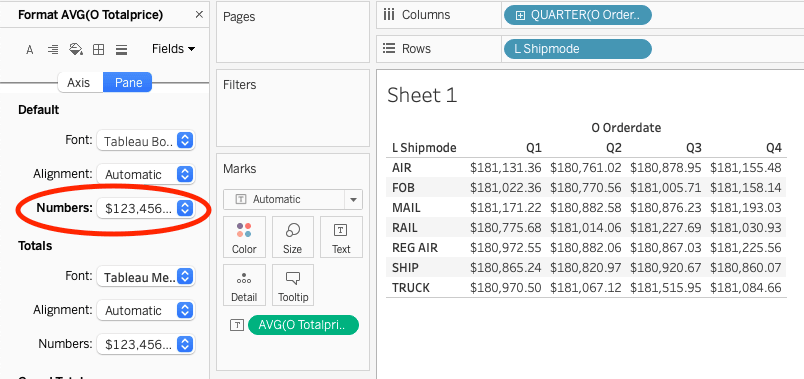
Task: Open the Totals Alignment dropdown
Action: 146,311
